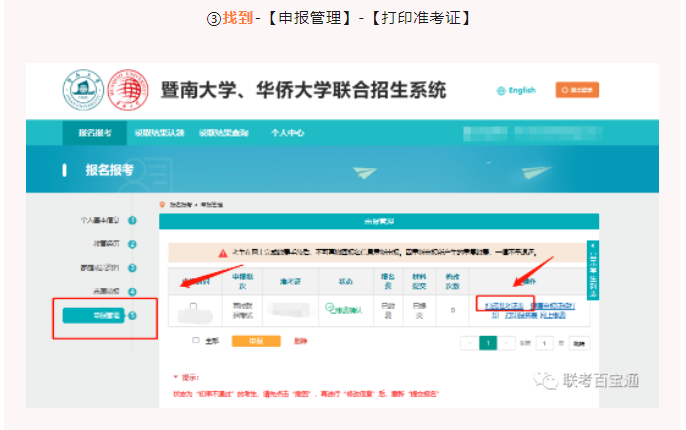Click the globe icon beside English
The width and height of the screenshot is (686, 430).
click(501, 90)
